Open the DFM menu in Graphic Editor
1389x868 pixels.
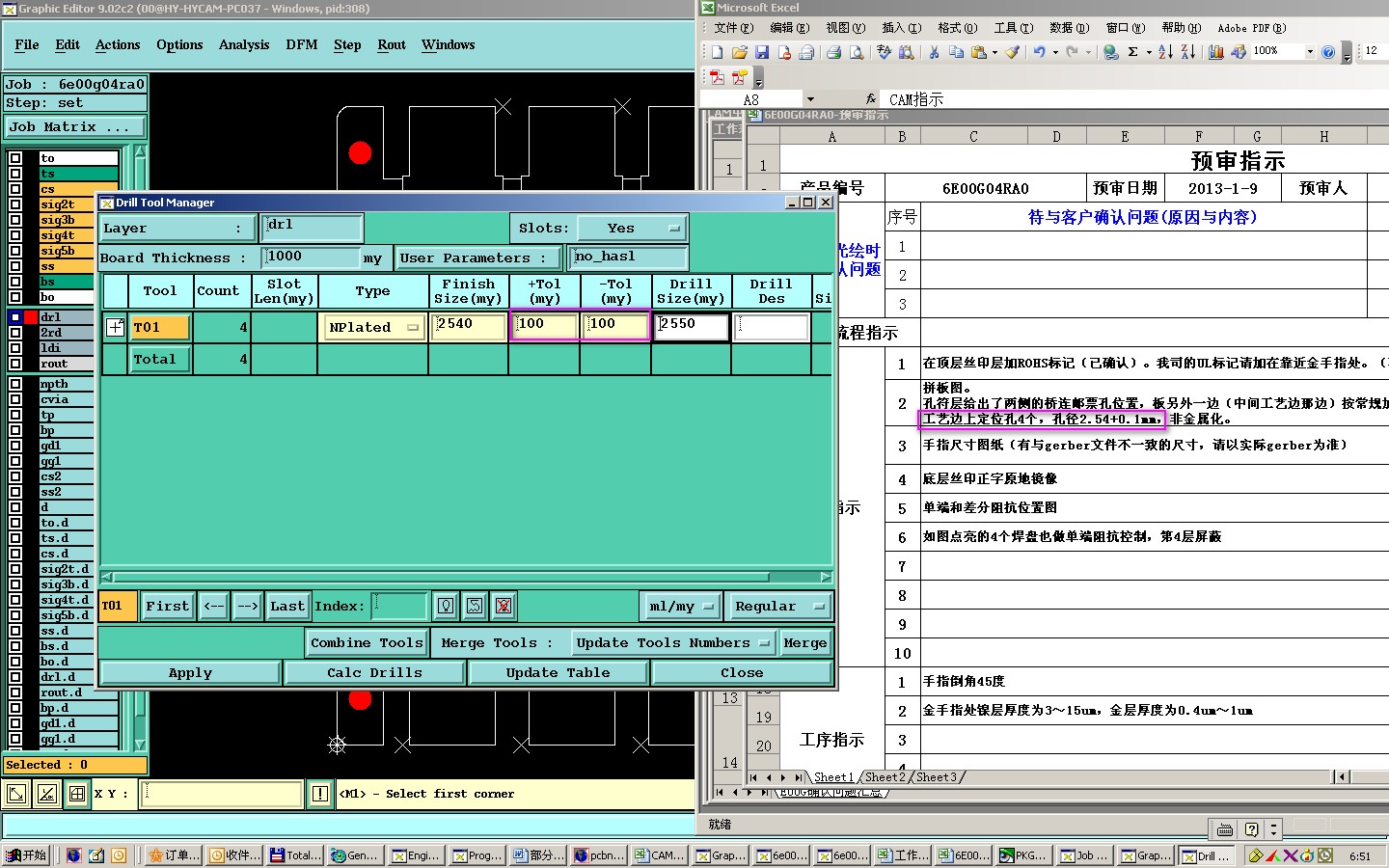point(302,44)
